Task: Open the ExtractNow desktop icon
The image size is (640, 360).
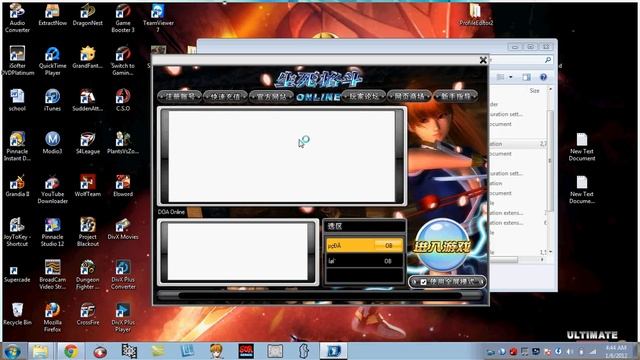Action: (52, 16)
